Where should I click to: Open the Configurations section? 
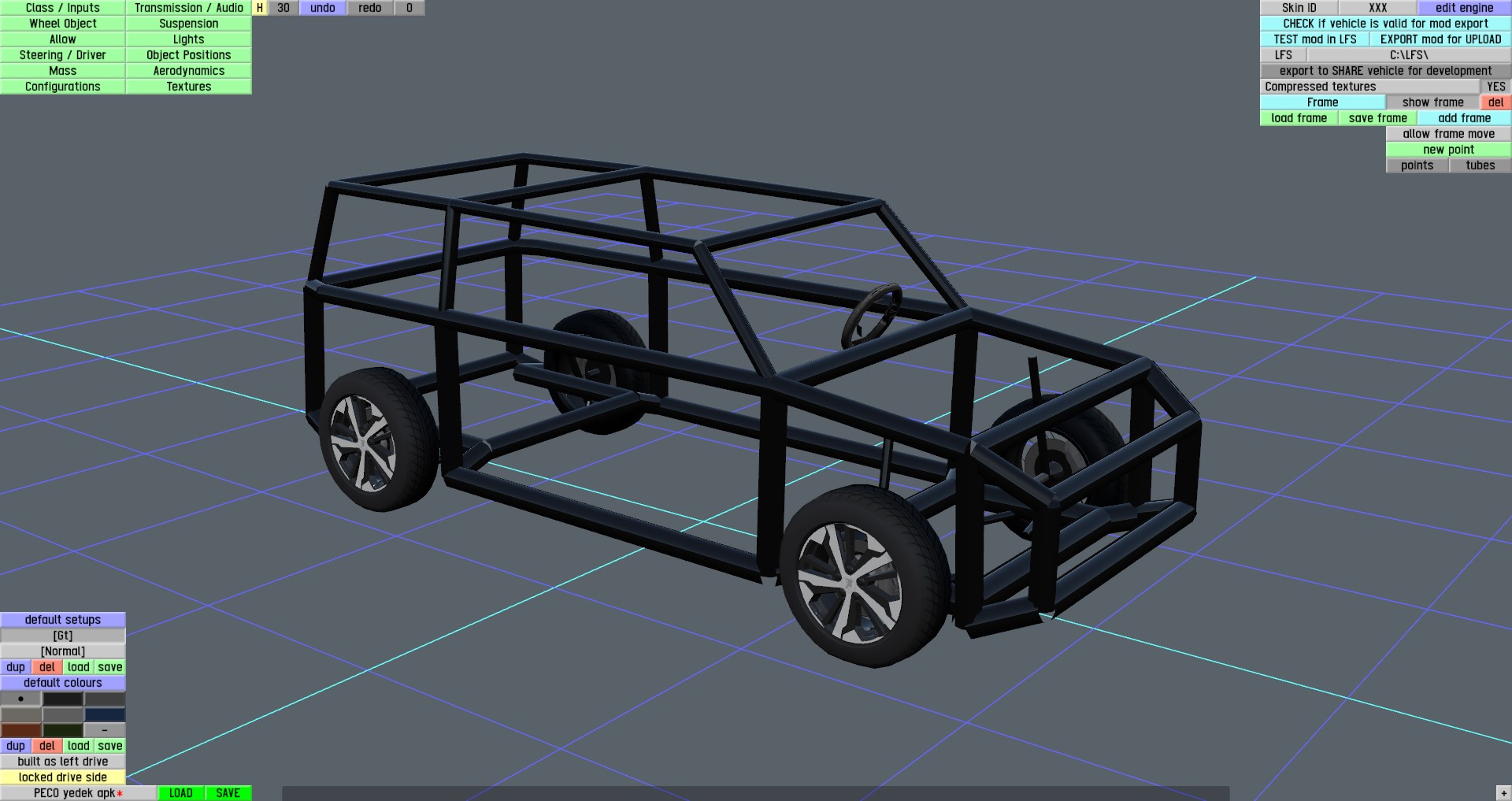pos(63,87)
